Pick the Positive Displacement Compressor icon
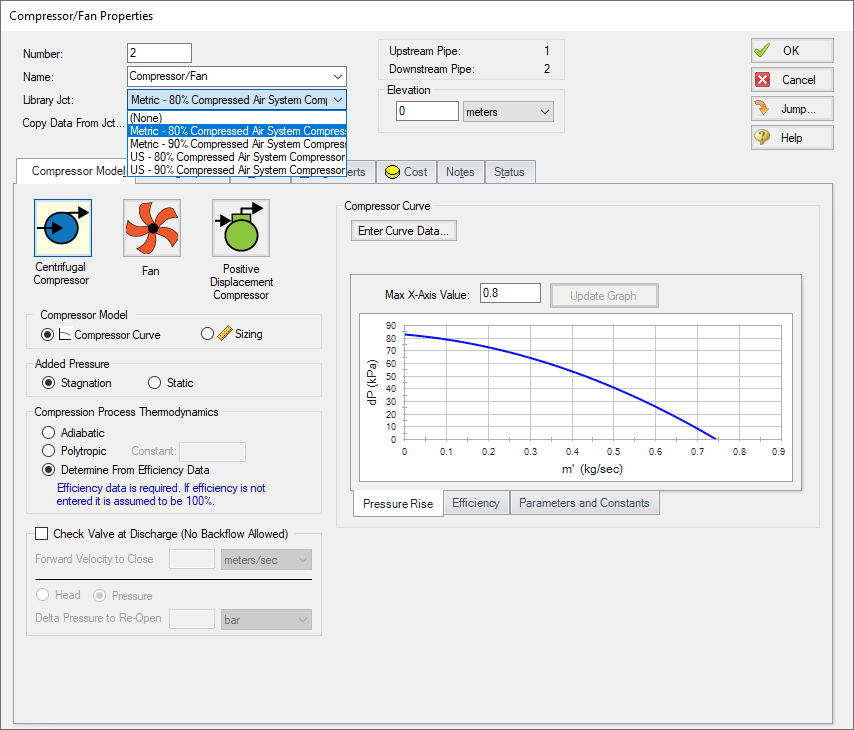 (x=240, y=228)
